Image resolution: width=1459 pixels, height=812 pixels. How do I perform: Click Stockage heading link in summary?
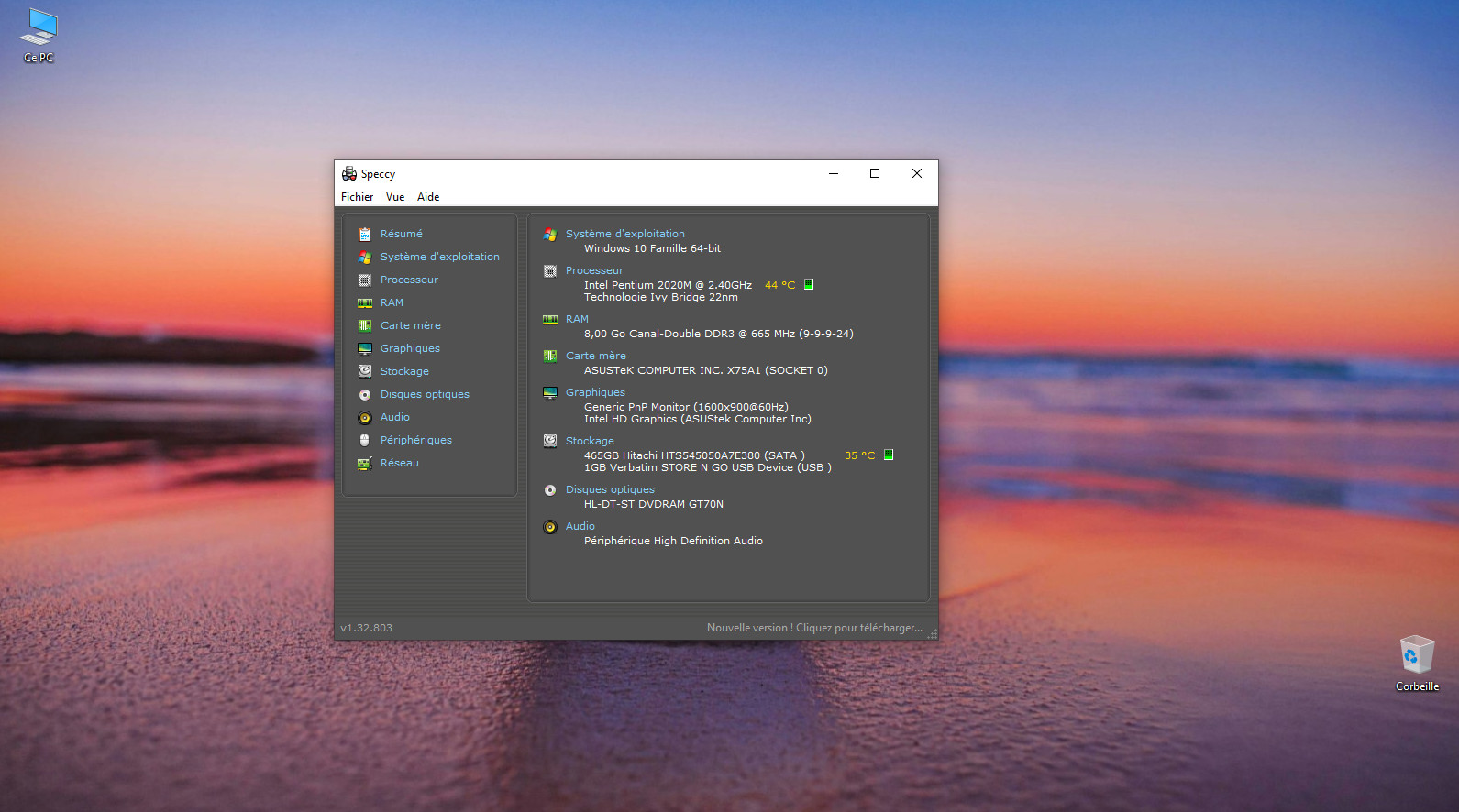point(590,441)
